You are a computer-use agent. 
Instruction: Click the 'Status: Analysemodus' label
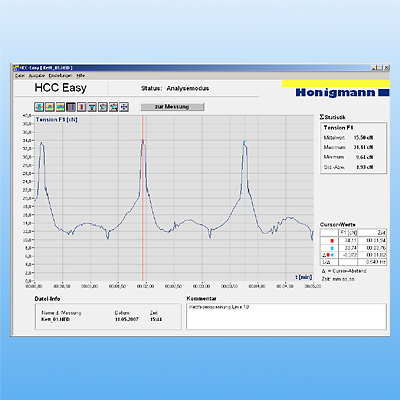coord(175,89)
